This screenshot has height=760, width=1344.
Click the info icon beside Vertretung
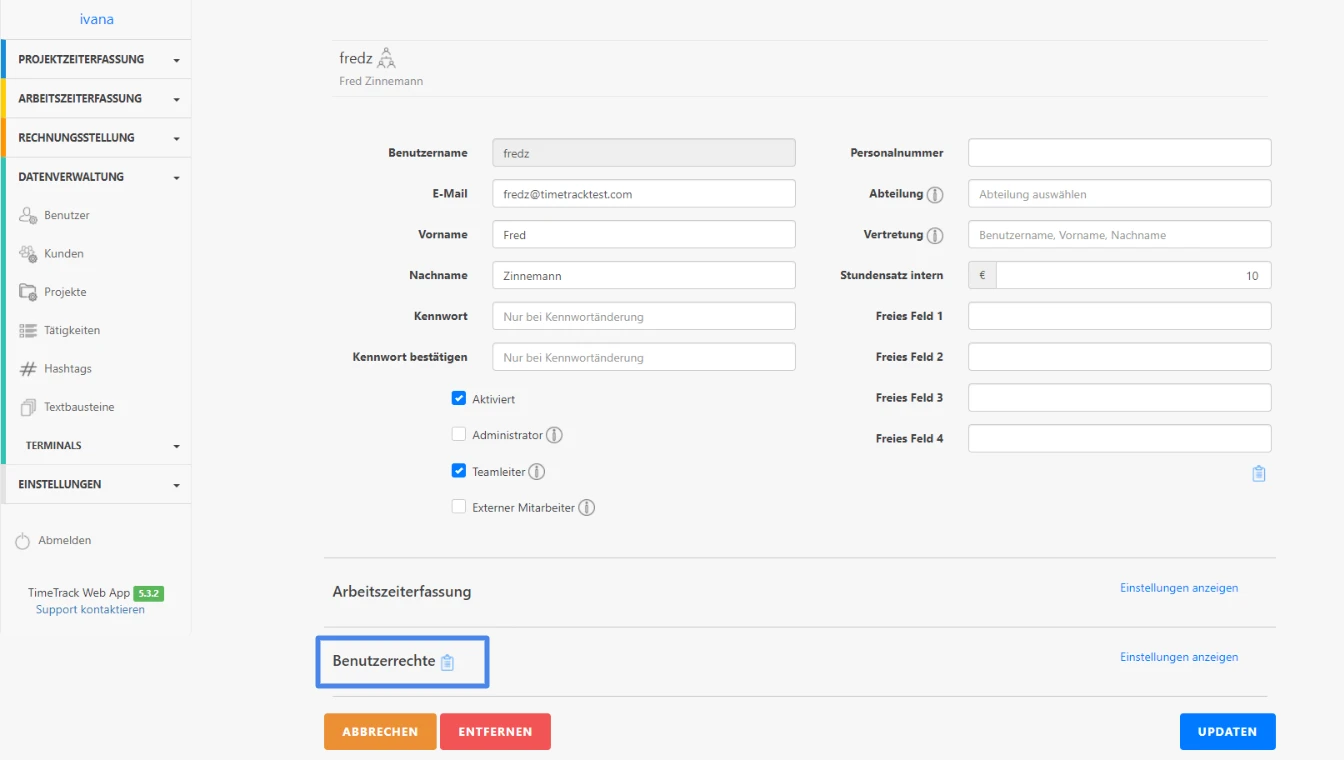(x=935, y=236)
